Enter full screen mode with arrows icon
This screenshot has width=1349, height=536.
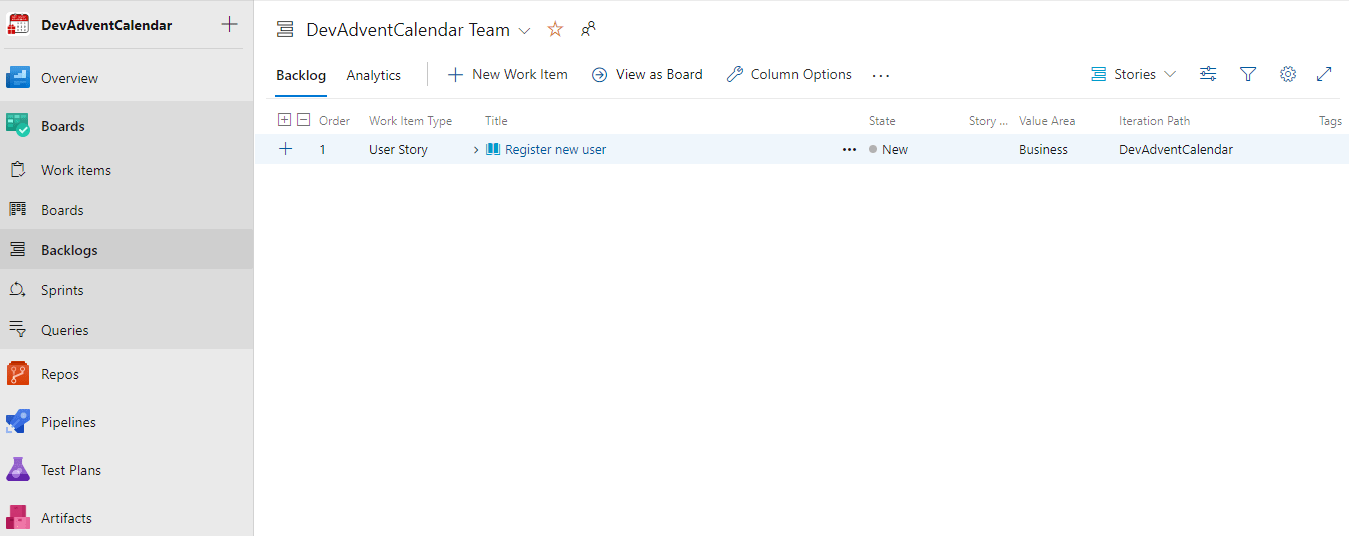[x=1324, y=74]
